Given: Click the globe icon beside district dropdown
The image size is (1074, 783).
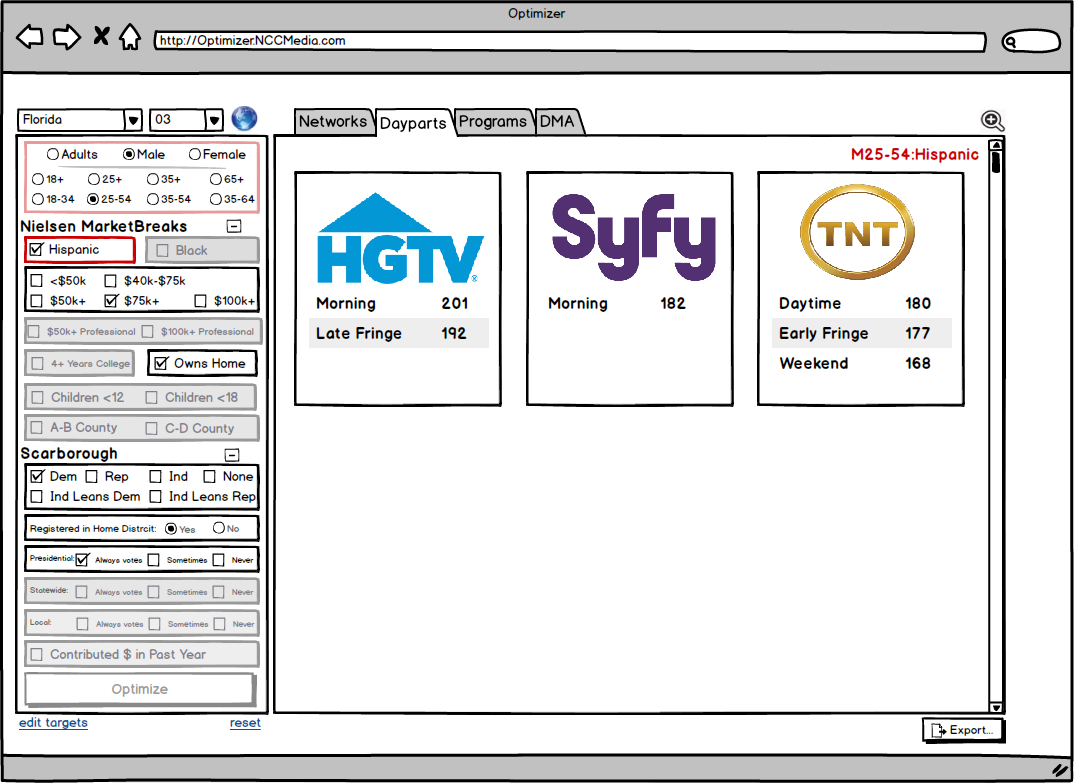Looking at the screenshot, I should (244, 119).
